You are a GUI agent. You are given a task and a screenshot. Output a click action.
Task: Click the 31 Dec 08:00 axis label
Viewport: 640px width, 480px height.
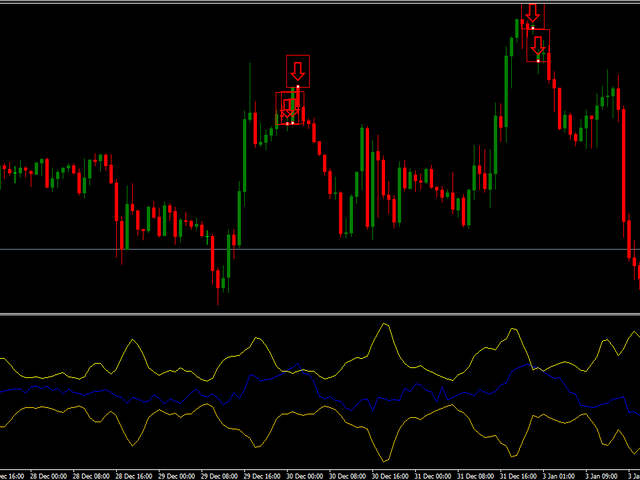click(477, 476)
